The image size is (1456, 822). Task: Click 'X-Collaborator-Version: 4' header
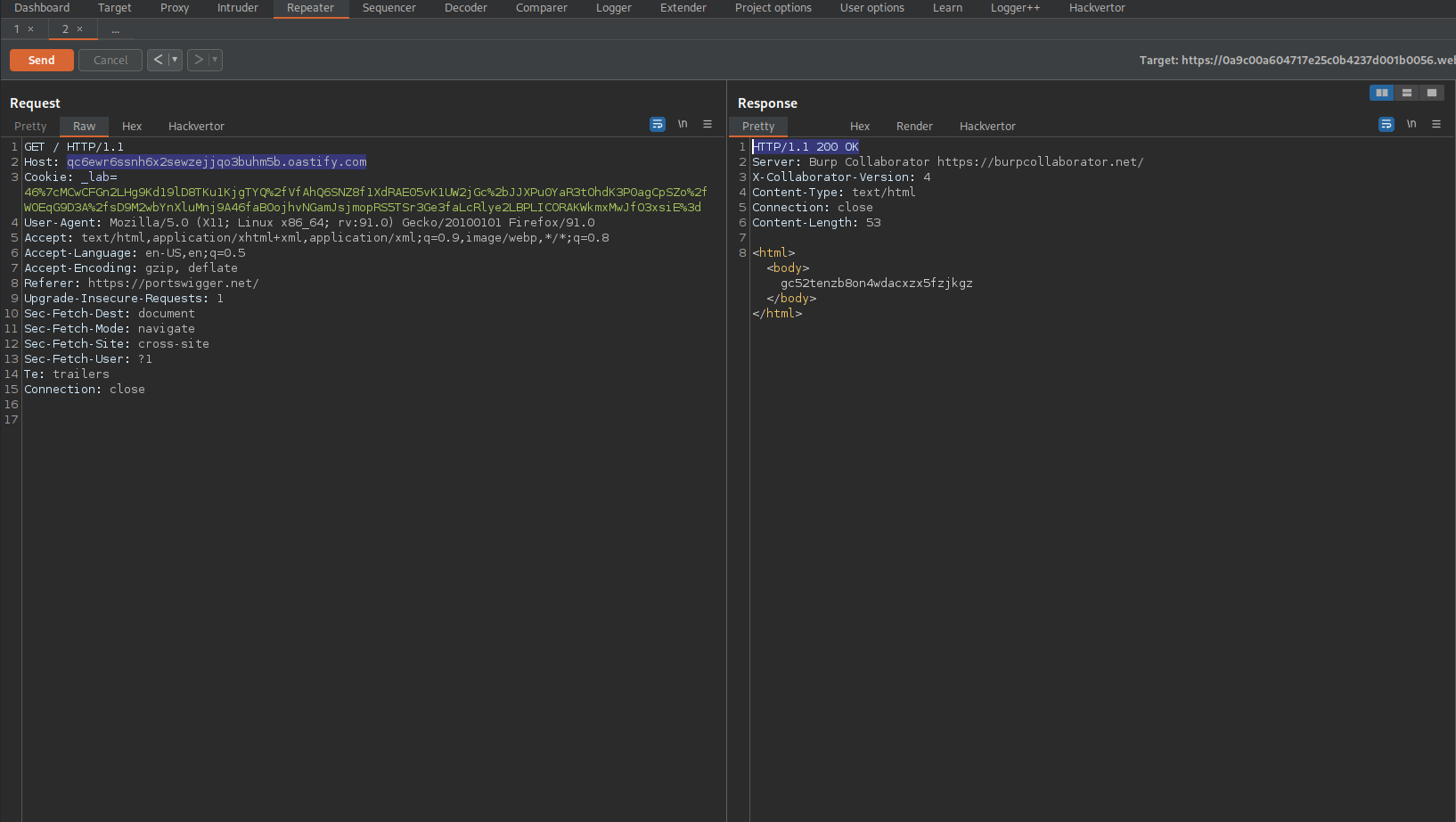coord(841,177)
